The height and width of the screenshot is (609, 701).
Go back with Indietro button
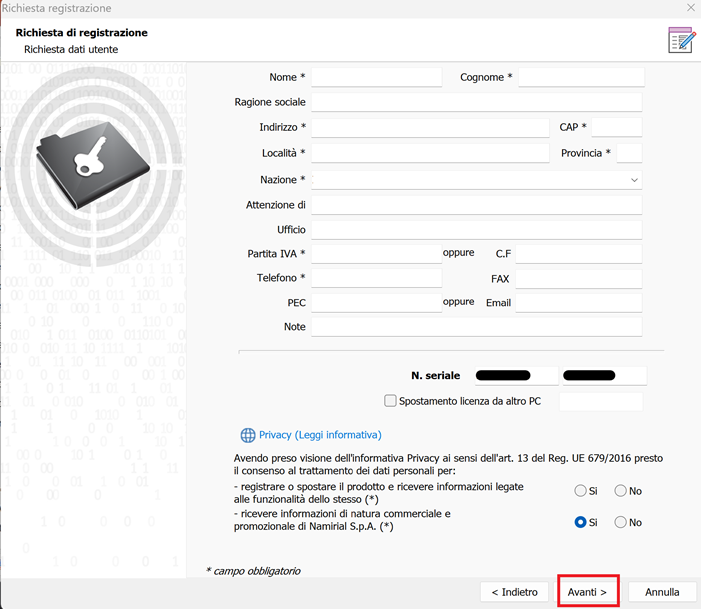click(514, 592)
